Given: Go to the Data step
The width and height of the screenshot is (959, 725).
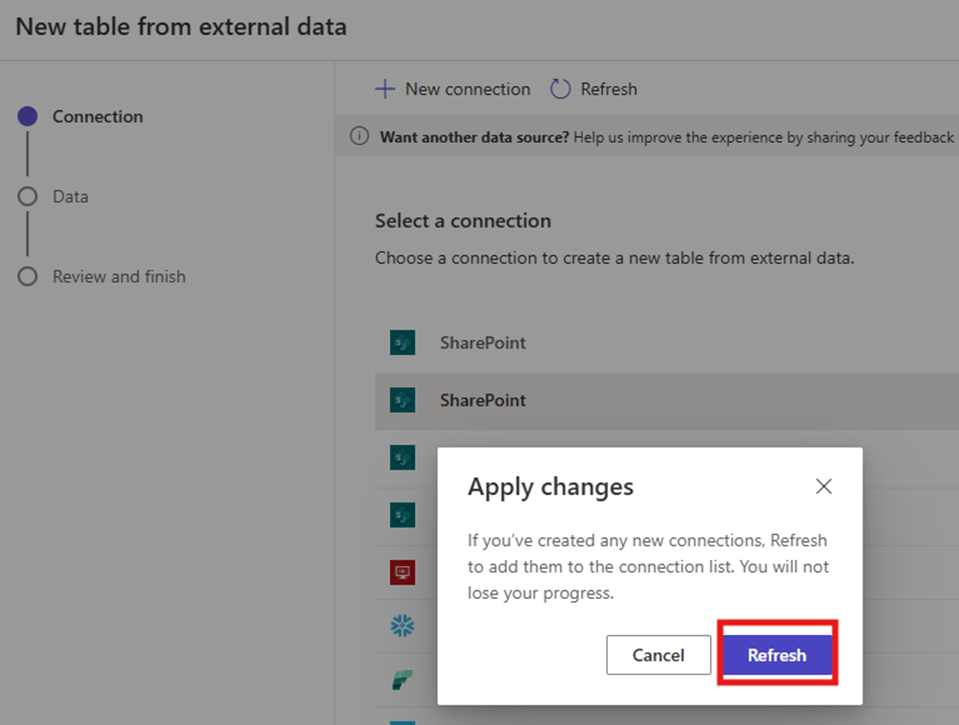Looking at the screenshot, I should tap(70, 197).
